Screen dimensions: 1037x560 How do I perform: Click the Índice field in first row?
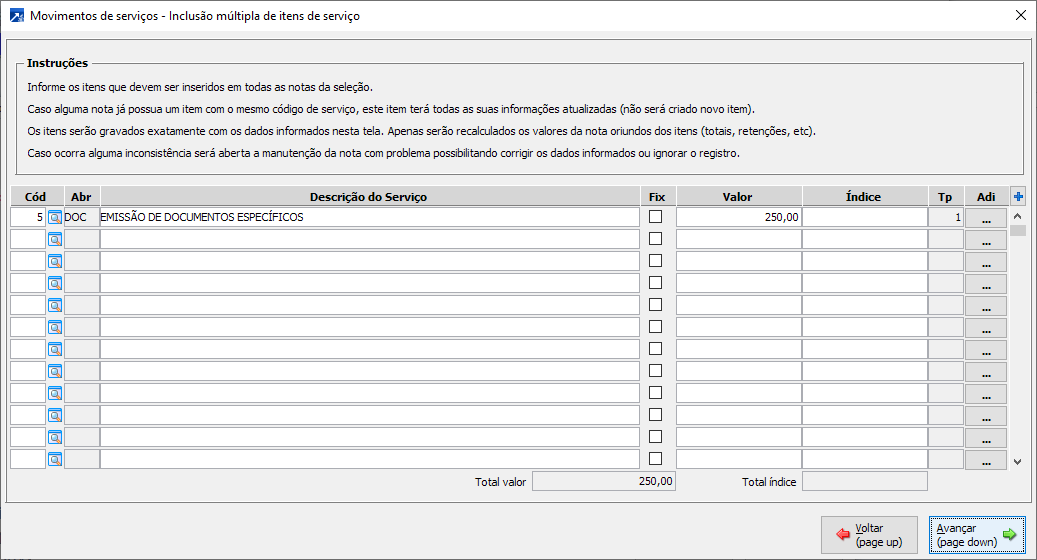864,217
